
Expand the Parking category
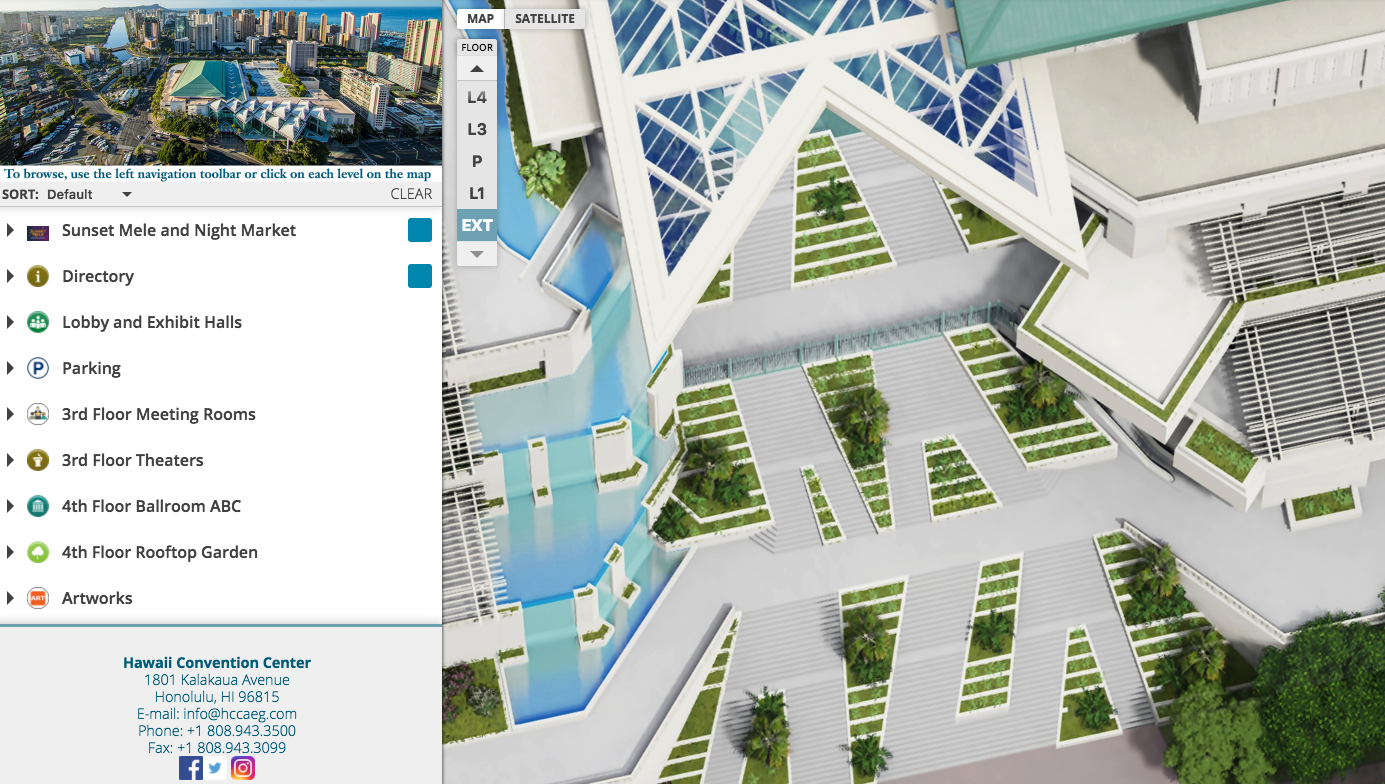(x=10, y=368)
